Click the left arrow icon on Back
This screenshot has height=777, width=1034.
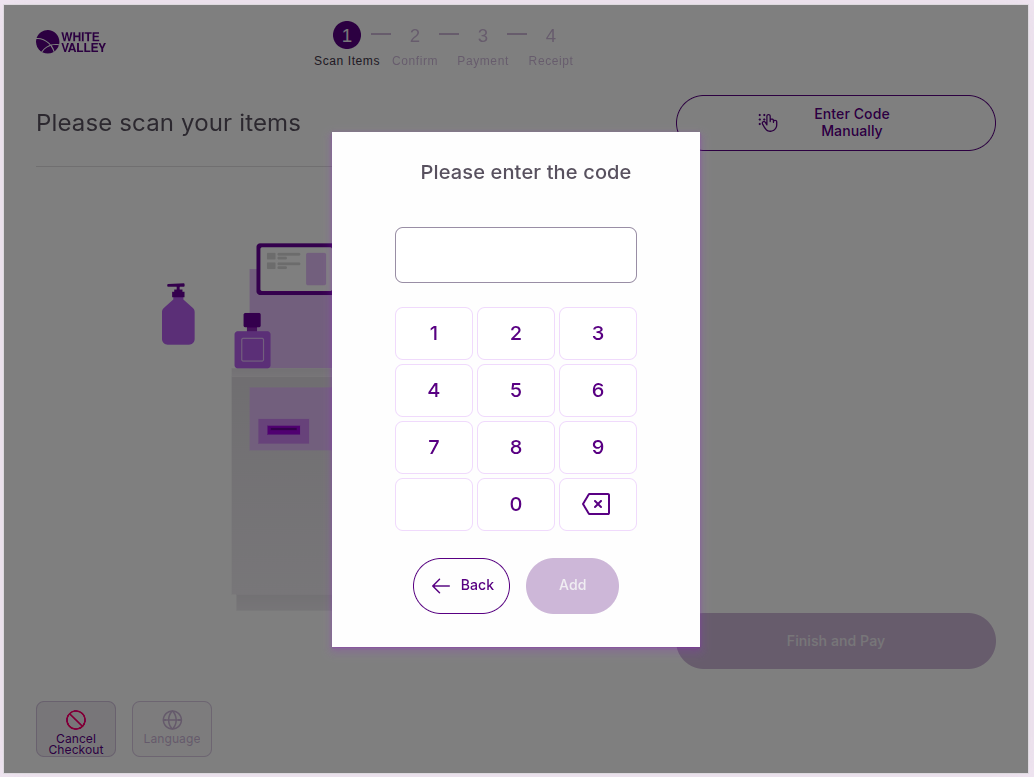pyautogui.click(x=441, y=586)
